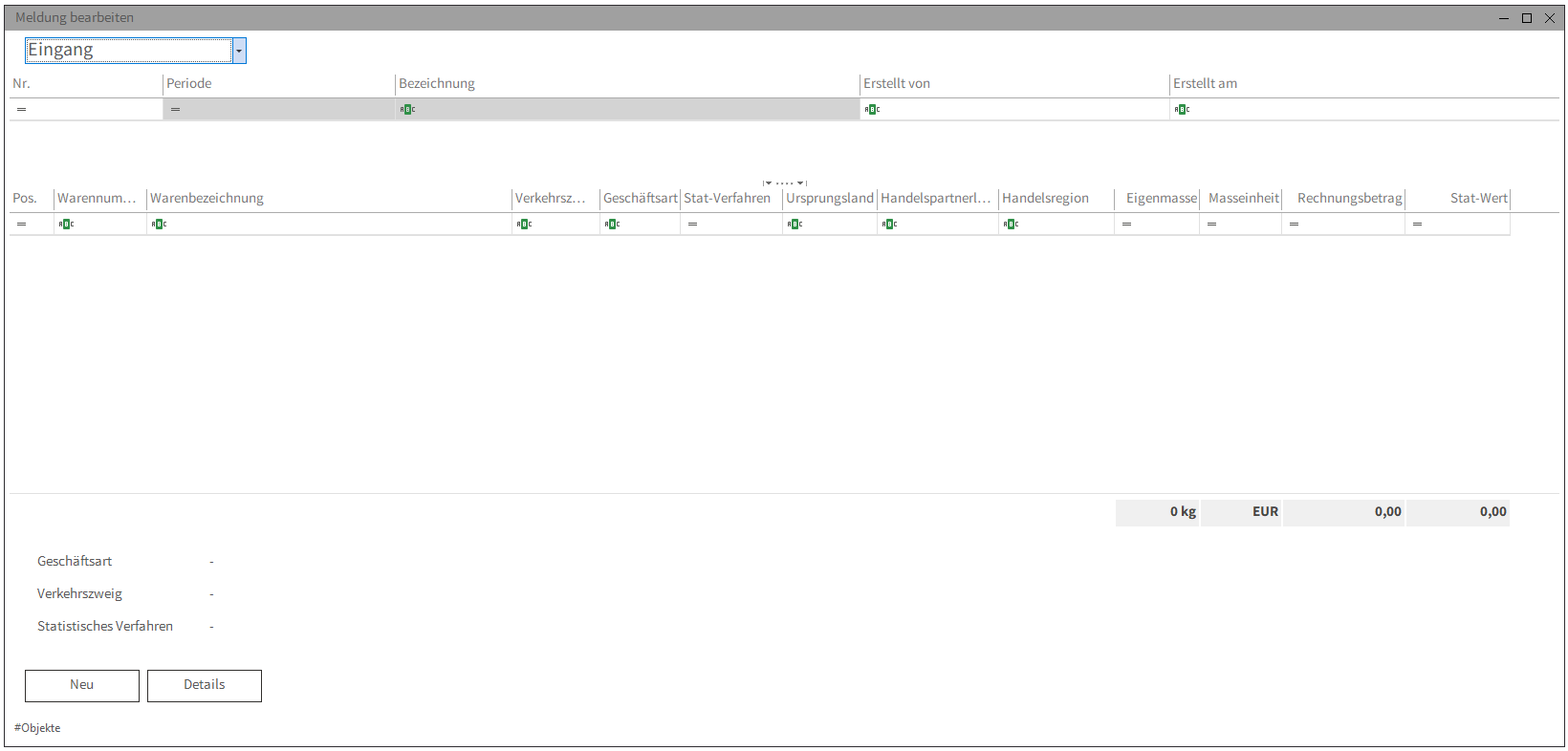The image size is (1568, 751).
Task: Click Handelsregion ABC filter icon
Action: coord(1011,225)
